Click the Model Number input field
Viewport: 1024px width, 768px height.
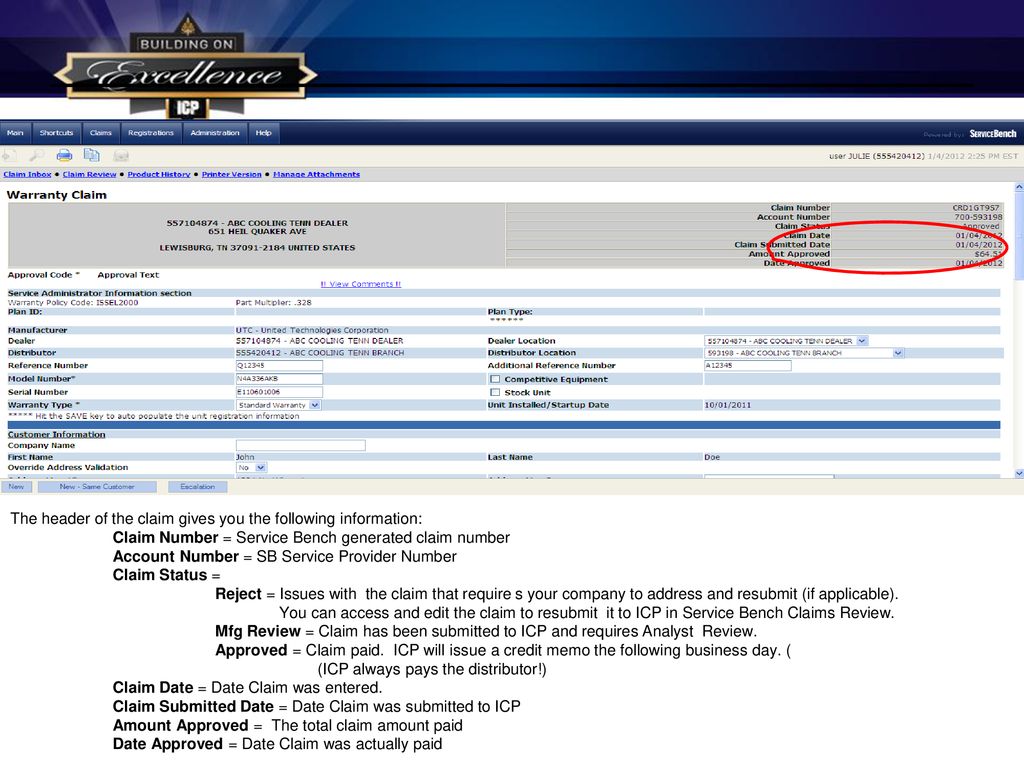pos(279,379)
